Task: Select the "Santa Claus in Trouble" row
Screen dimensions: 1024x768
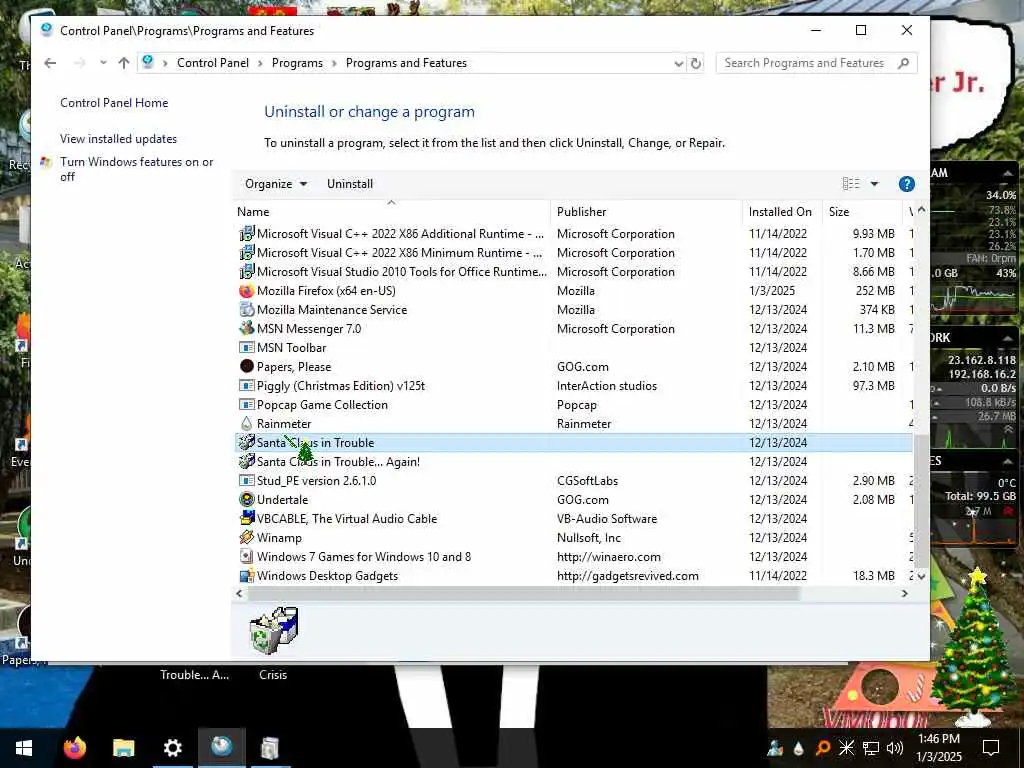Action: pyautogui.click(x=573, y=443)
